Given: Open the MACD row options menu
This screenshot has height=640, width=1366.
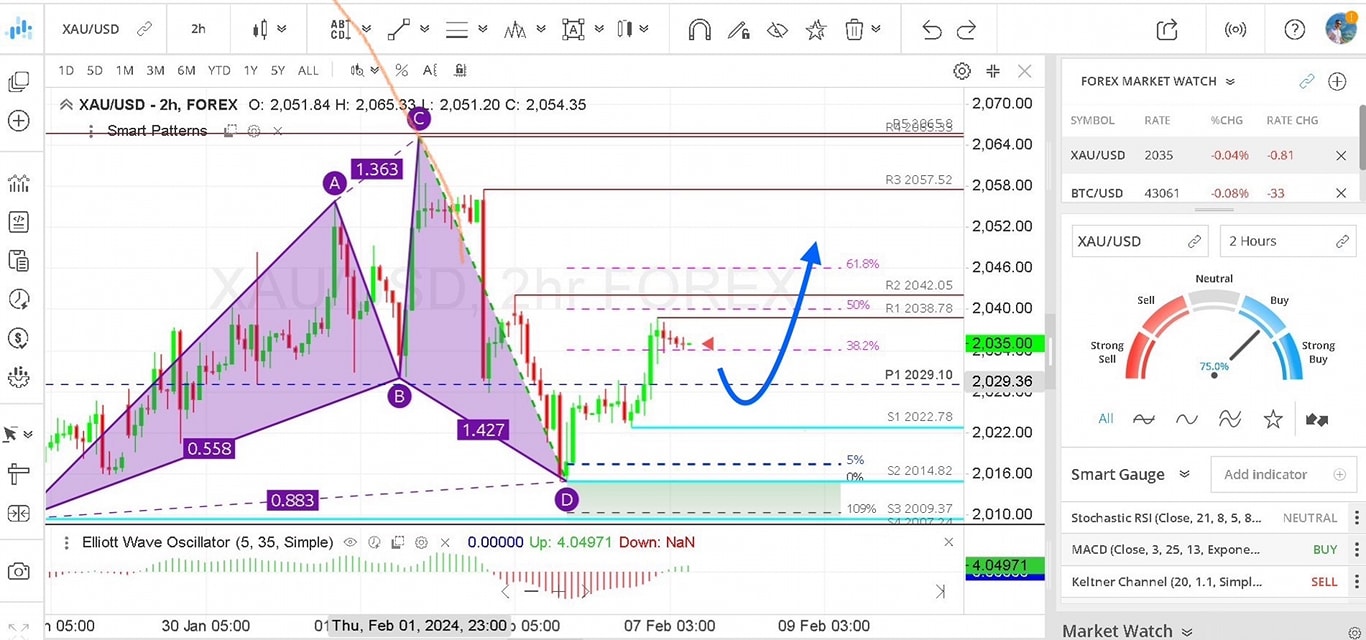Looking at the screenshot, I should coord(1357,550).
